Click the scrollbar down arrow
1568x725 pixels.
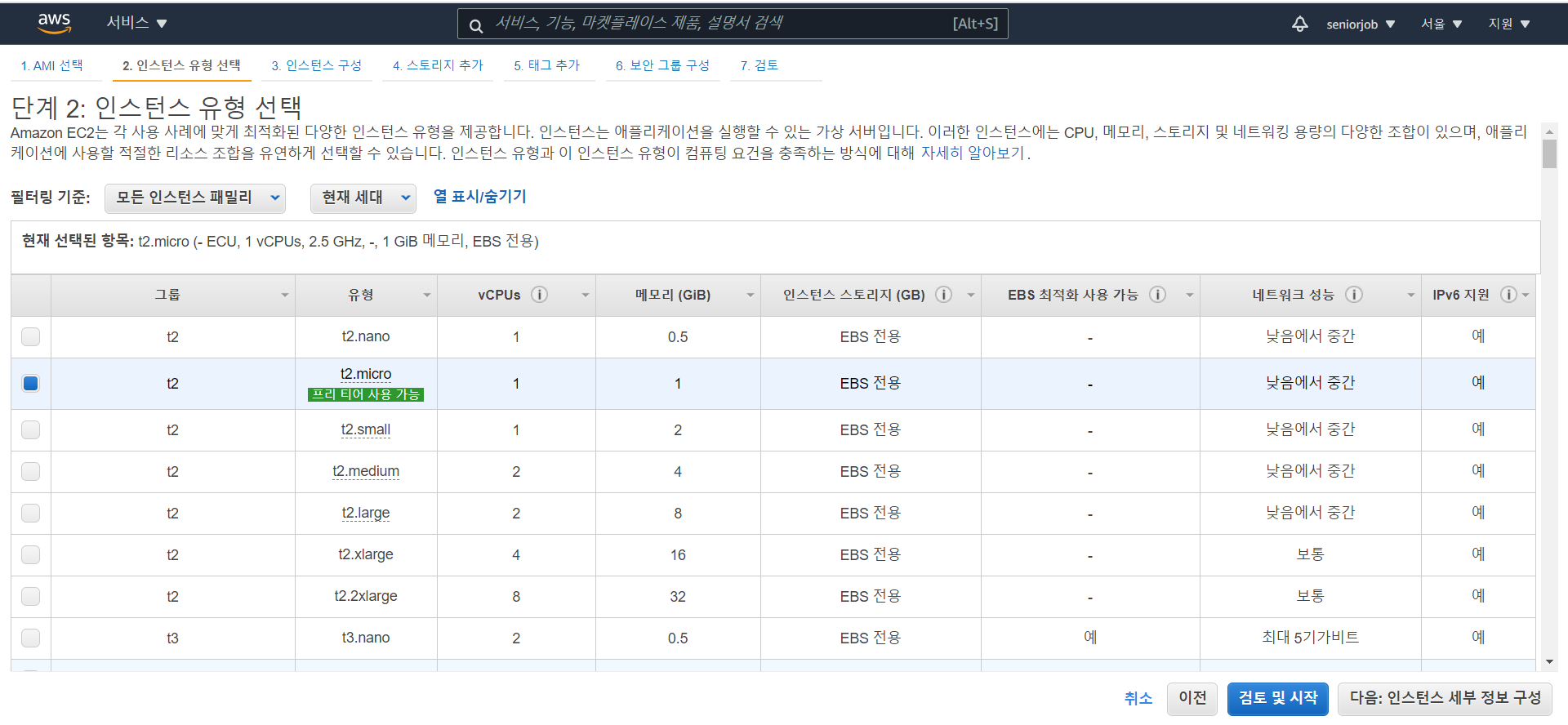point(1549,662)
